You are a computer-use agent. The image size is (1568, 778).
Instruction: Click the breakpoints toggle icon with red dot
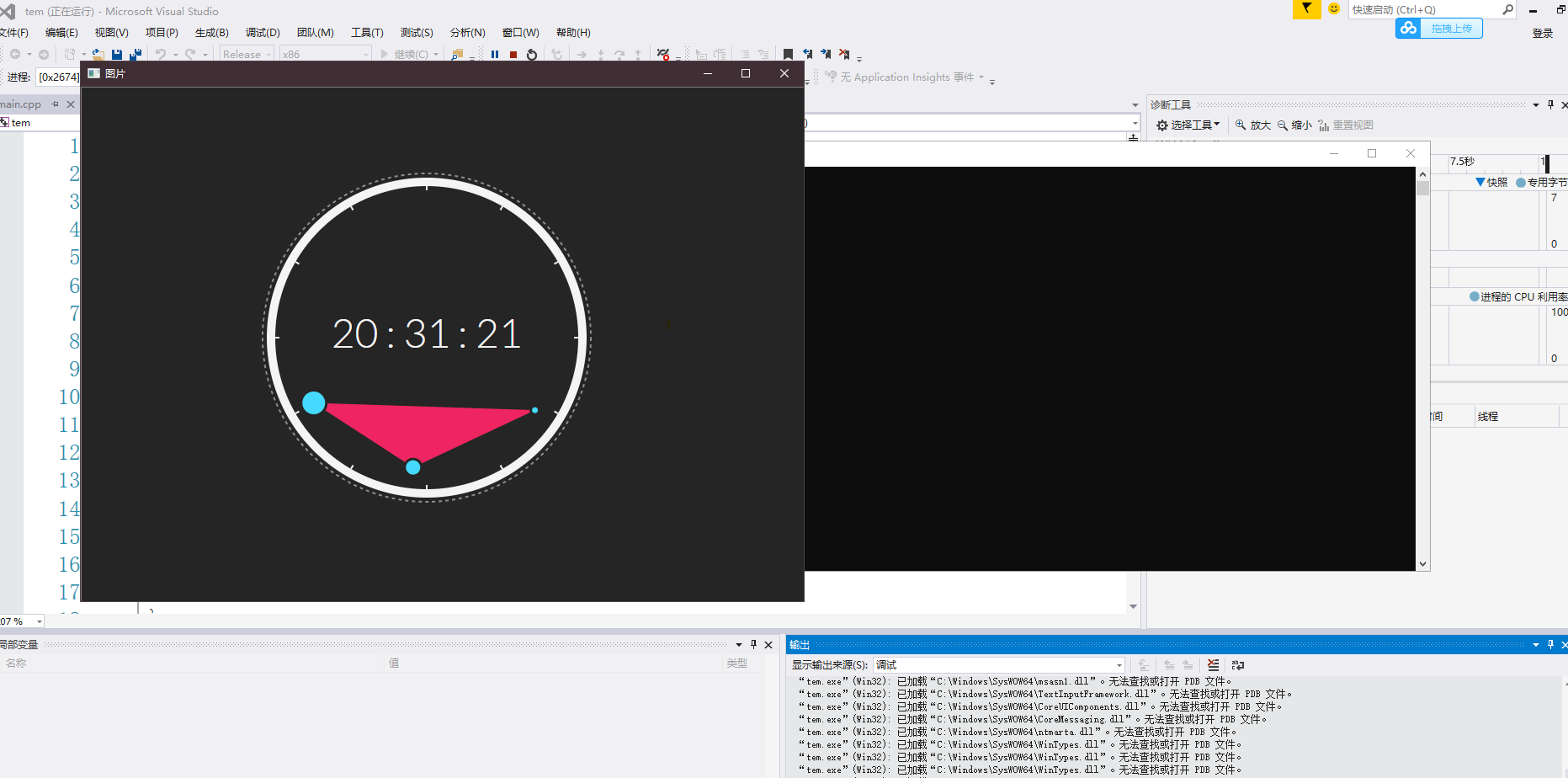click(x=663, y=54)
